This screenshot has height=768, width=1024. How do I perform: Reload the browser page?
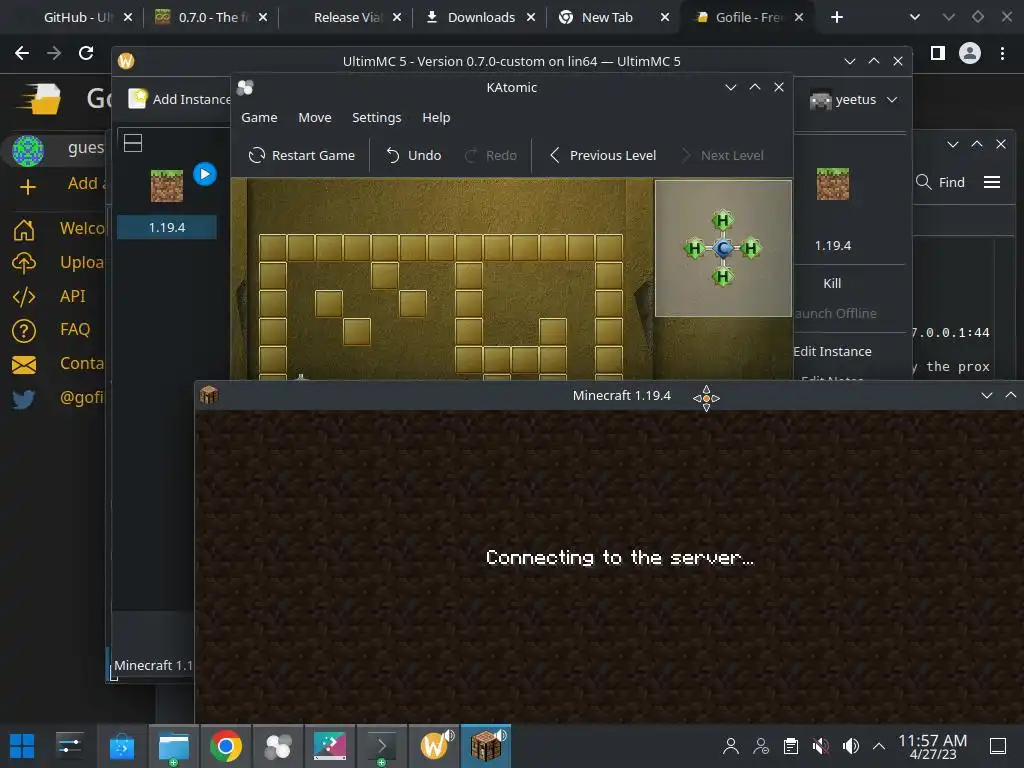[86, 53]
